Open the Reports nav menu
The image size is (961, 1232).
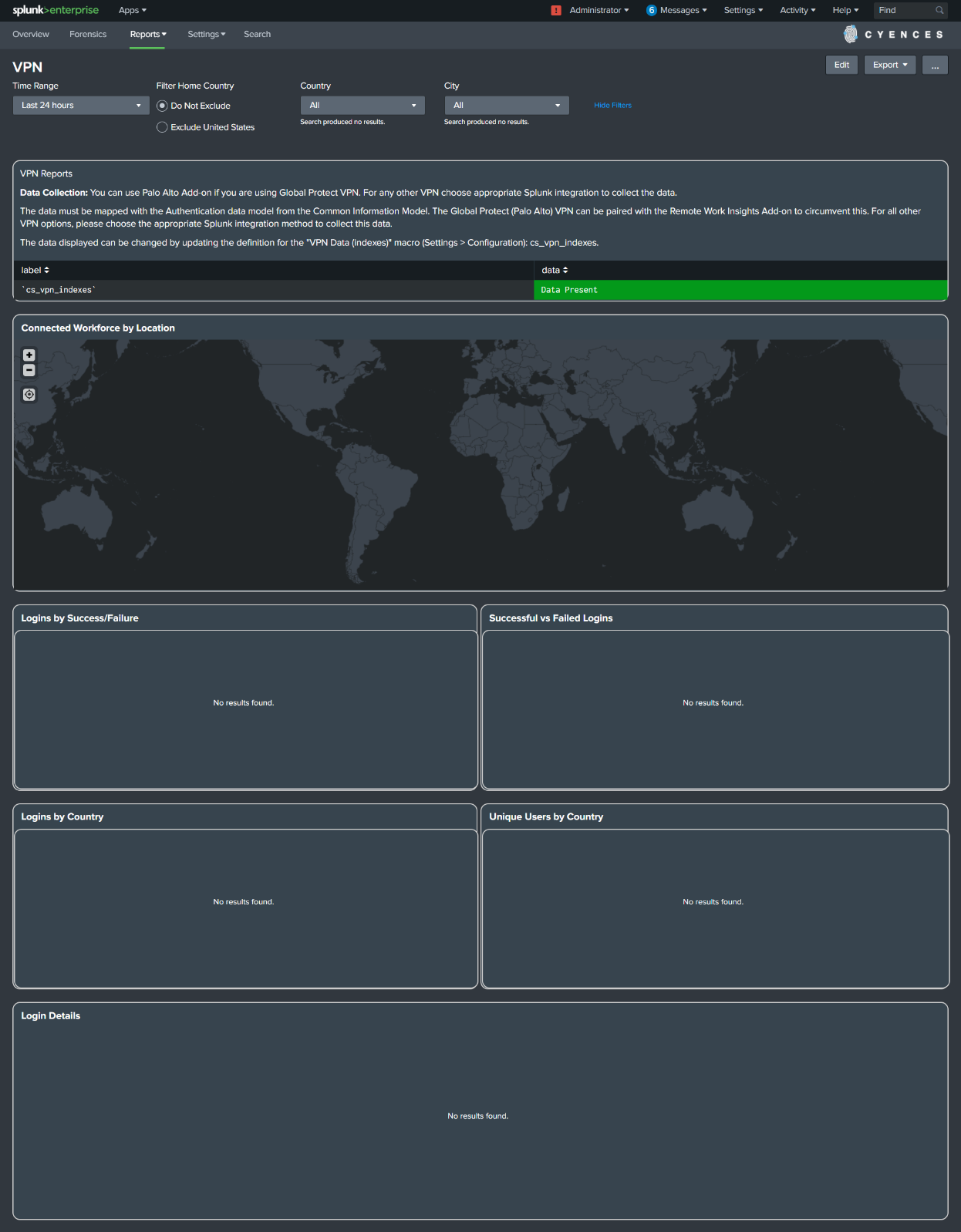pos(148,34)
